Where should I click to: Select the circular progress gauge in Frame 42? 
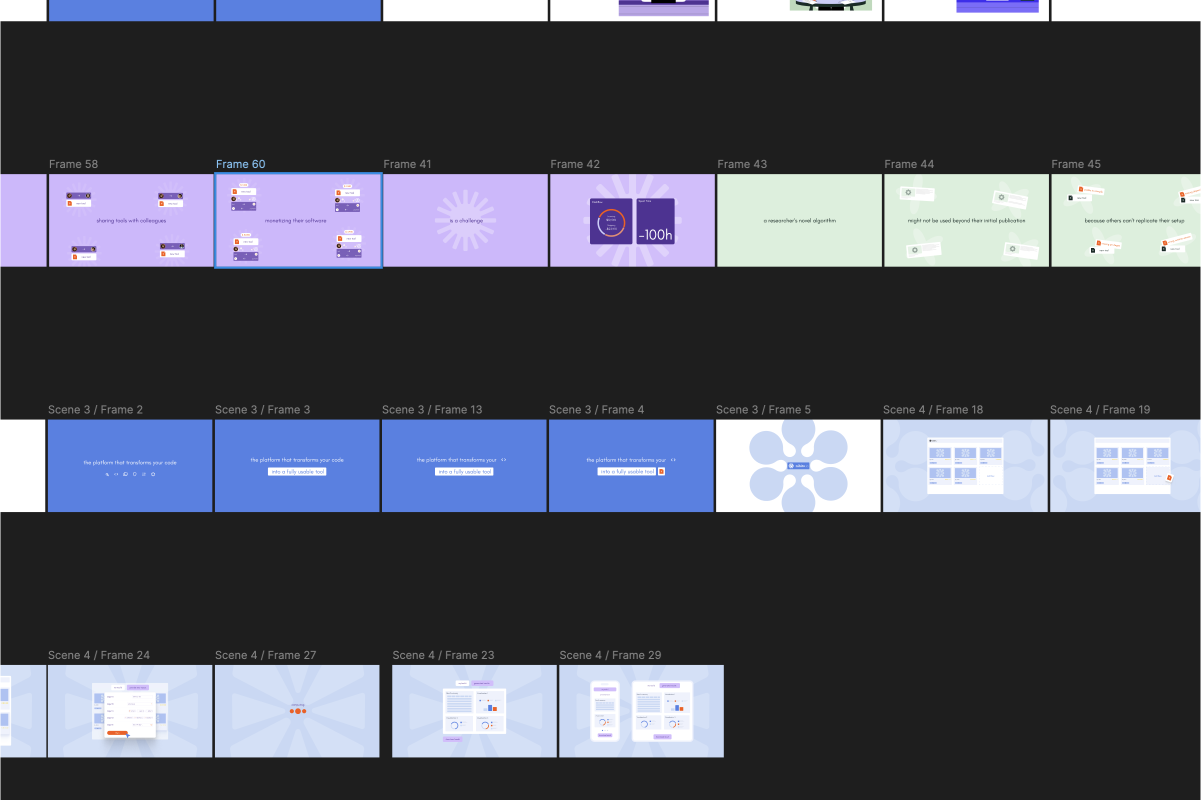point(611,221)
